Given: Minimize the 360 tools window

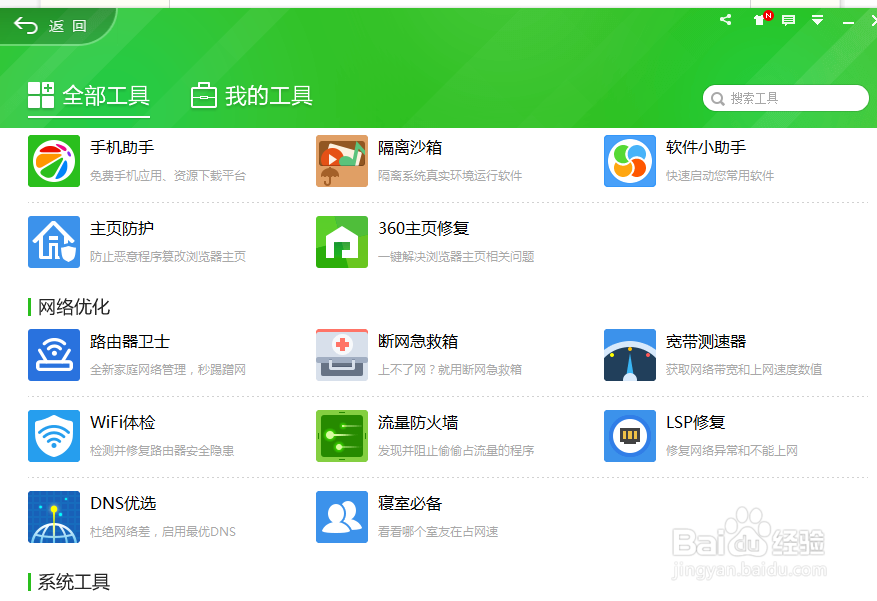Looking at the screenshot, I should pos(848,22).
